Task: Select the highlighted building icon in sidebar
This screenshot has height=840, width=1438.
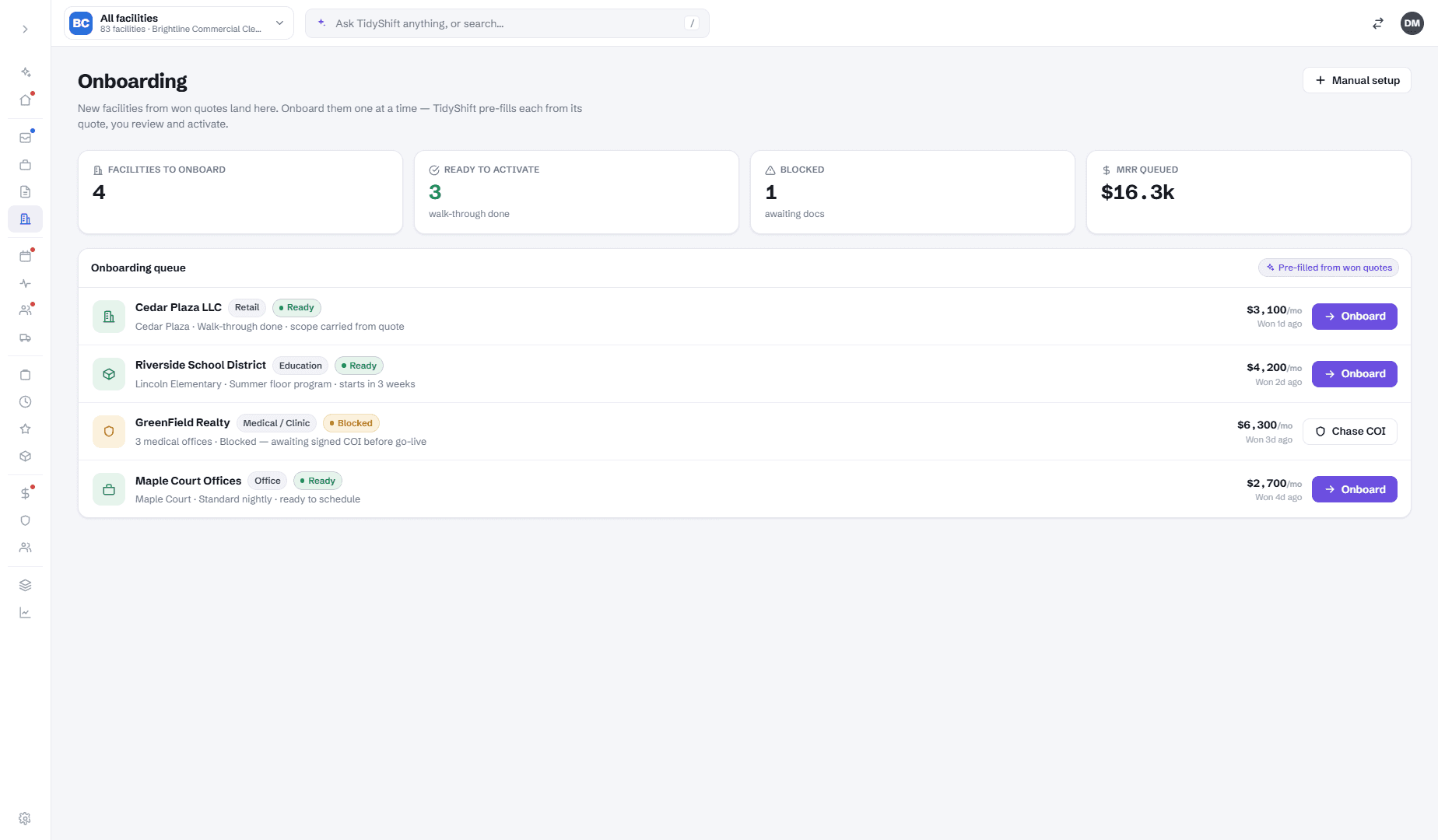Action: pyautogui.click(x=25, y=219)
